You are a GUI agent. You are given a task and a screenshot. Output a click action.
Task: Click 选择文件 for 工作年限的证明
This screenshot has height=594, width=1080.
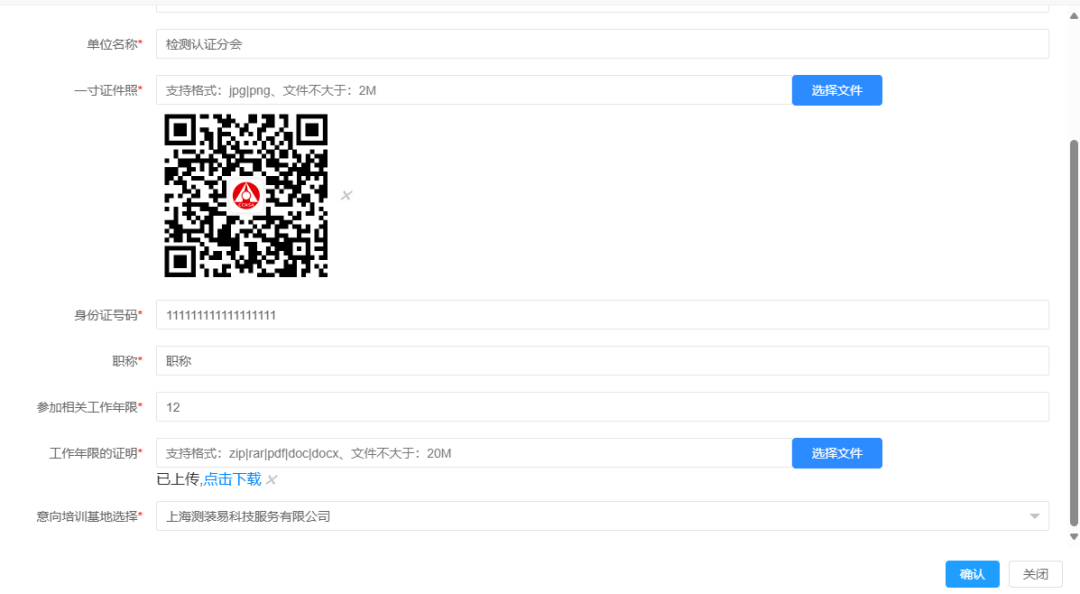coord(836,453)
